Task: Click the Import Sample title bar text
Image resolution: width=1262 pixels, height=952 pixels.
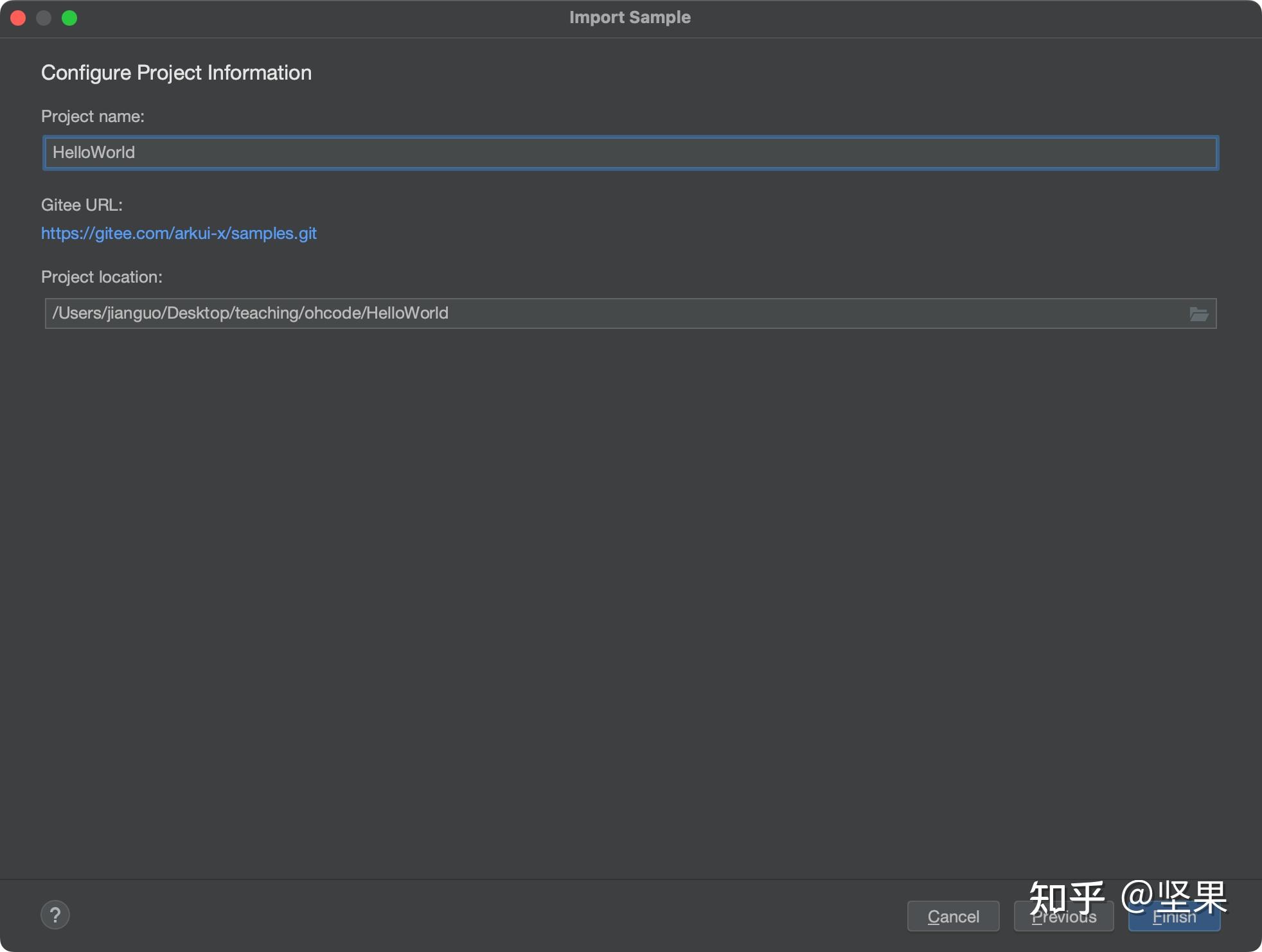Action: click(630, 17)
